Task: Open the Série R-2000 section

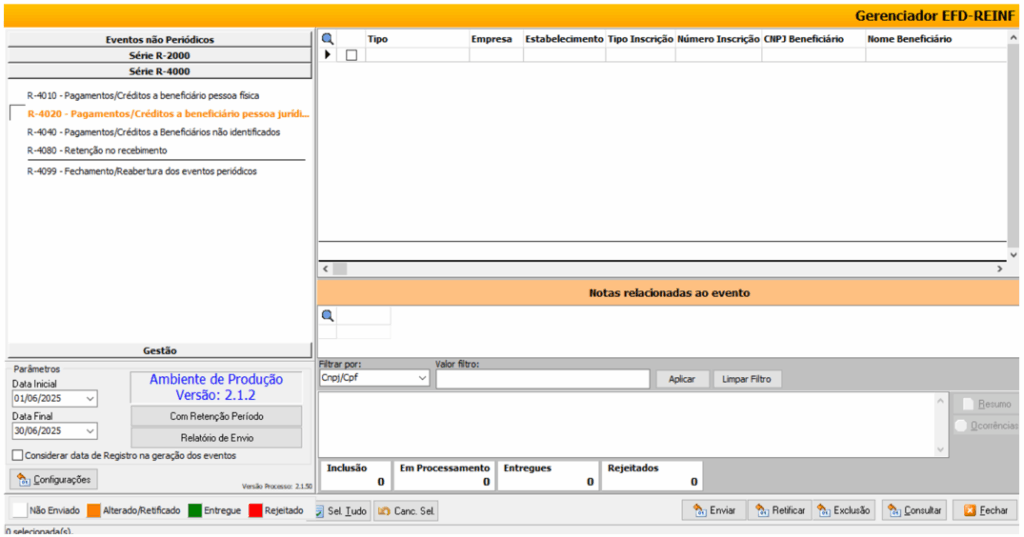Action: [x=159, y=56]
